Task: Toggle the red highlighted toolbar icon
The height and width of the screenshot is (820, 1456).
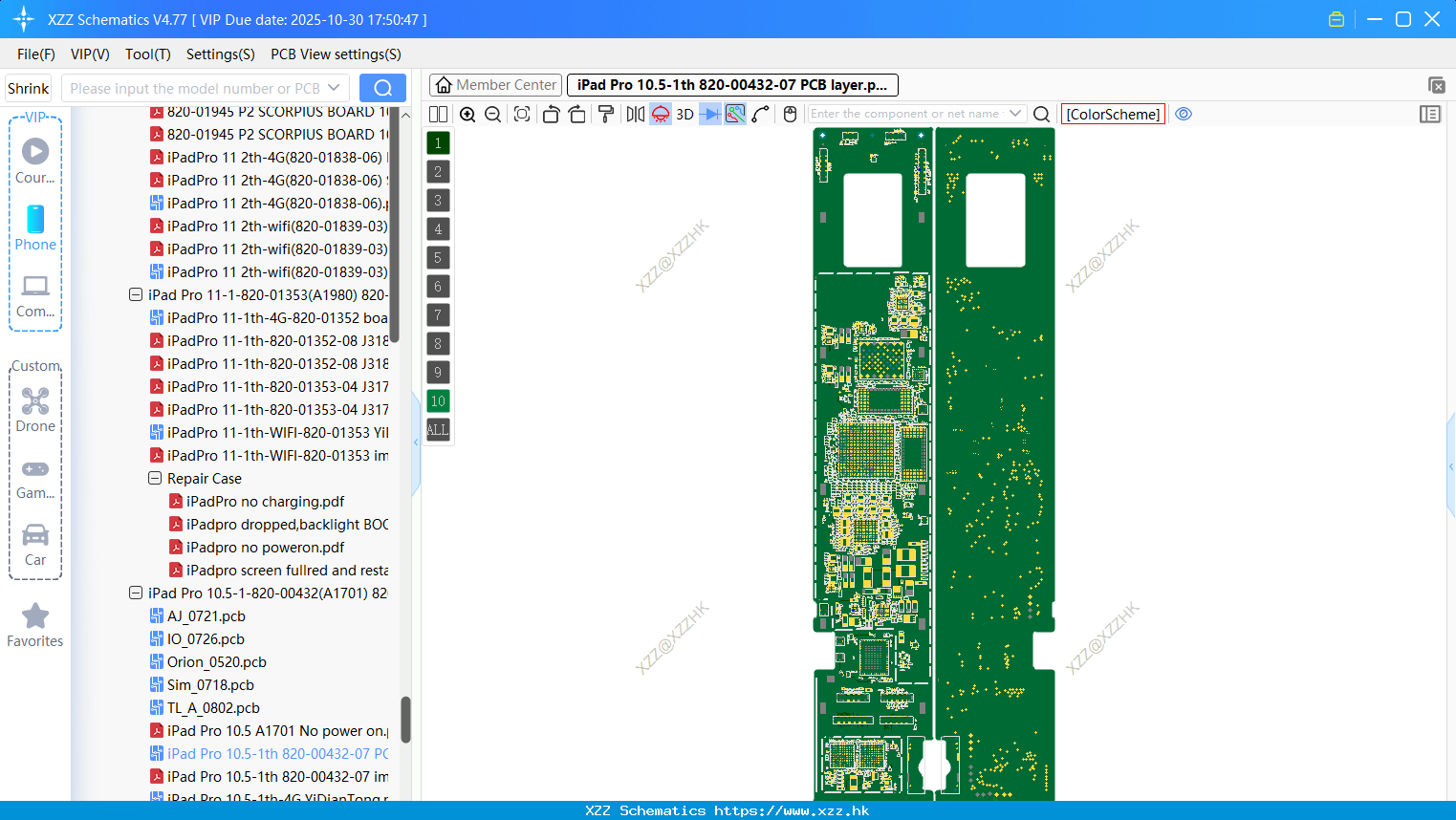Action: click(x=661, y=114)
